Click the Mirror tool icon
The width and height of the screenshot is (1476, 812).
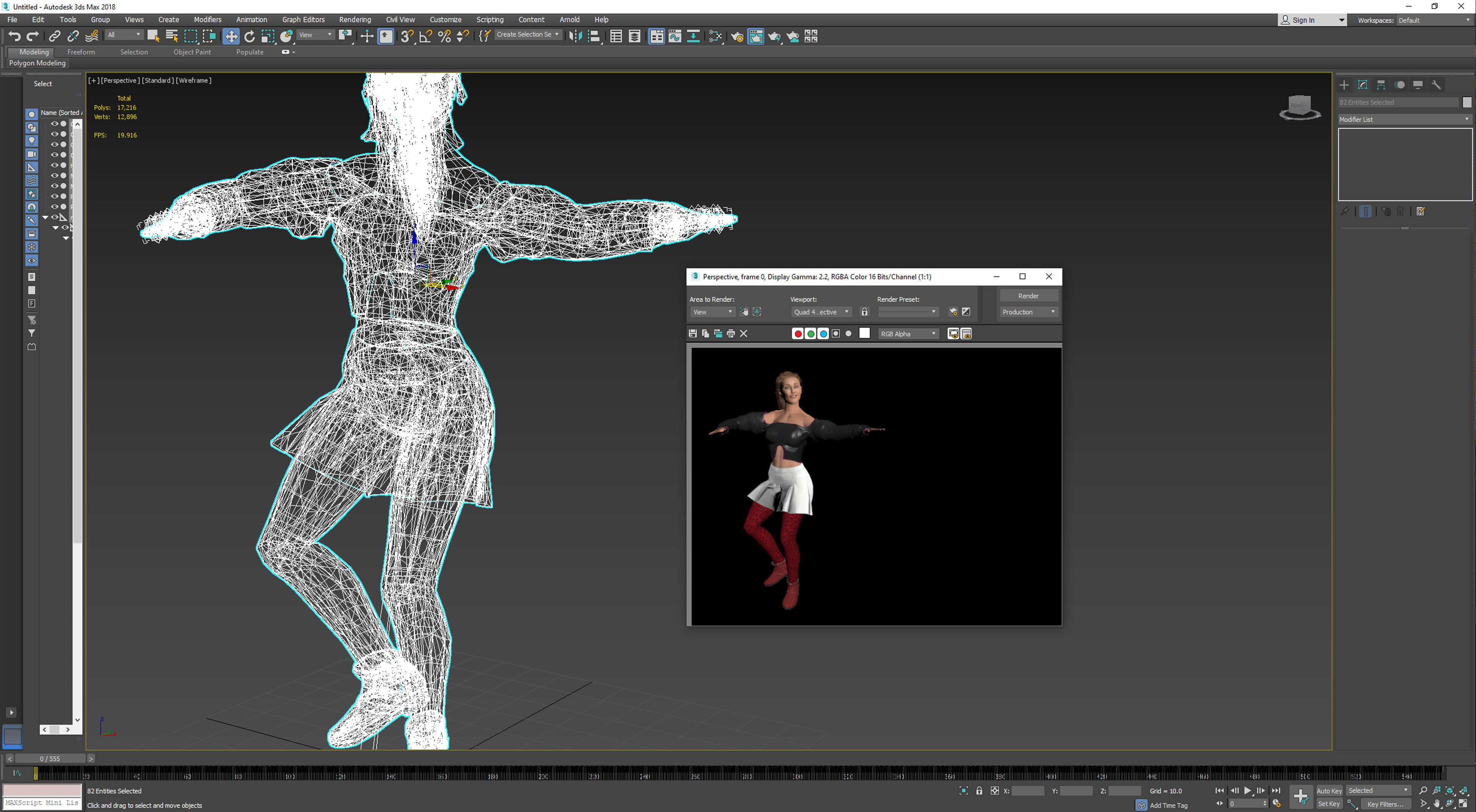coord(575,37)
